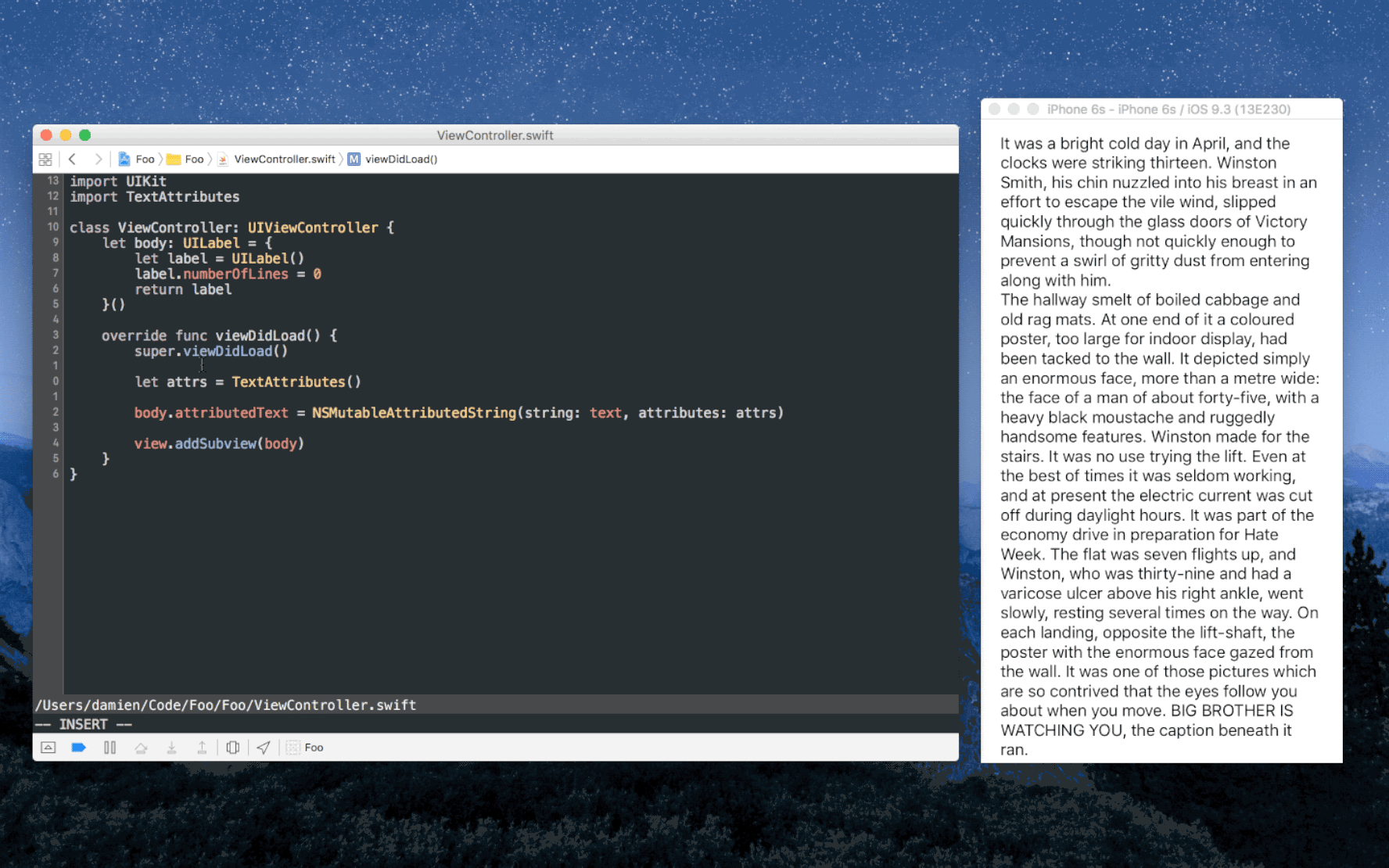Place cursor on 'import TextAttributes' line
Image resolution: width=1389 pixels, height=868 pixels.
tap(155, 197)
